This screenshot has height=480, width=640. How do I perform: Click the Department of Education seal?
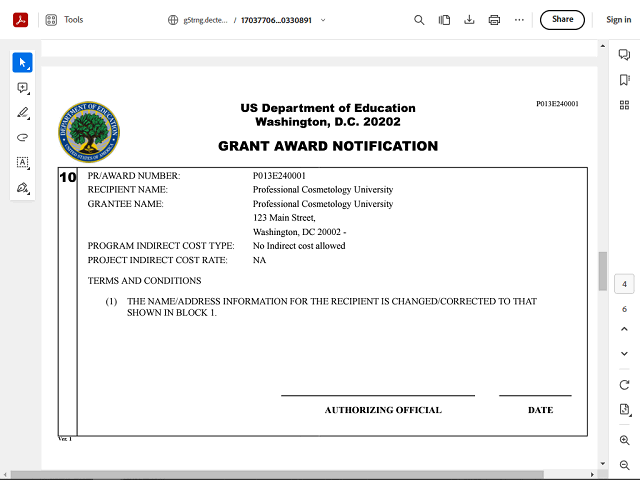coord(89,132)
